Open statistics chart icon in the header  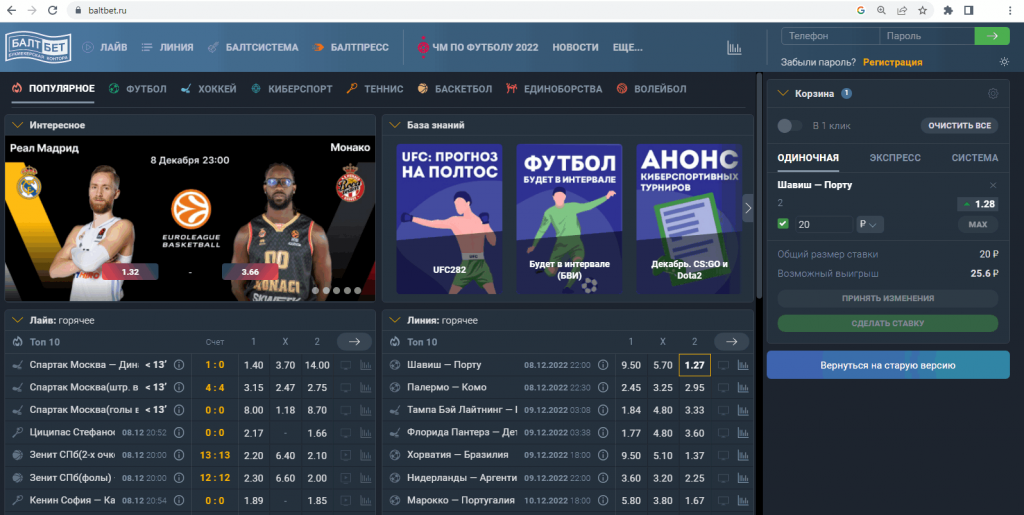click(734, 47)
